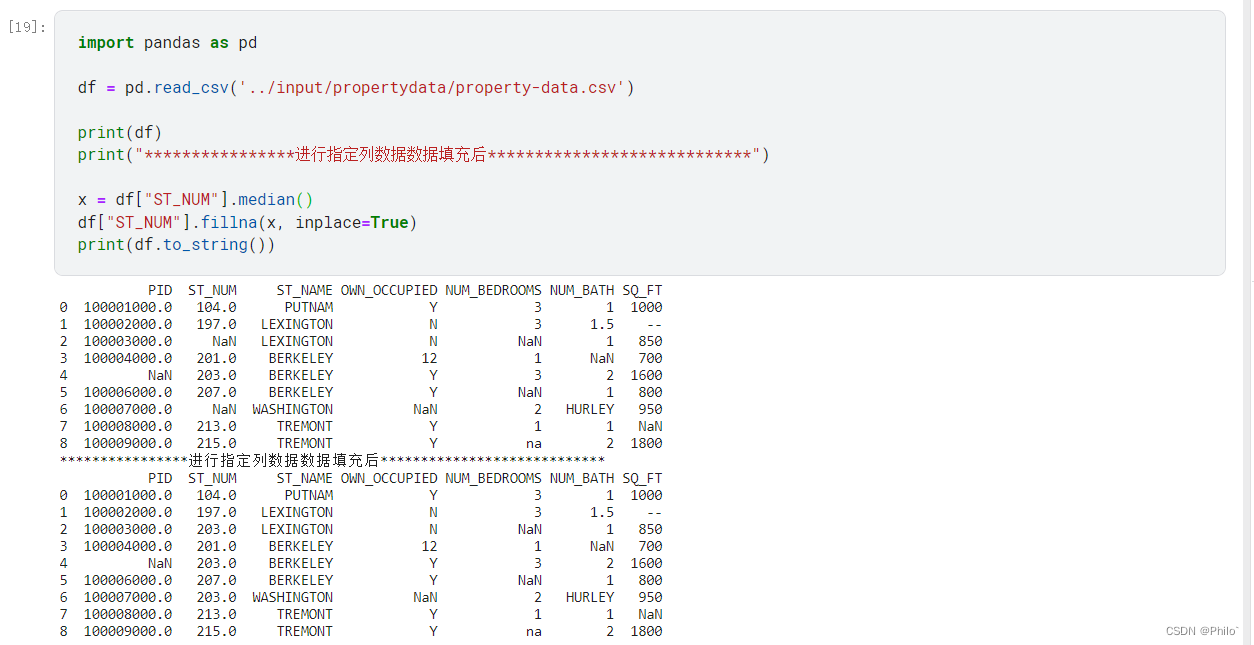Click the NUM_BEDROOMS header in the first output table
The image size is (1254, 645).
494,291
